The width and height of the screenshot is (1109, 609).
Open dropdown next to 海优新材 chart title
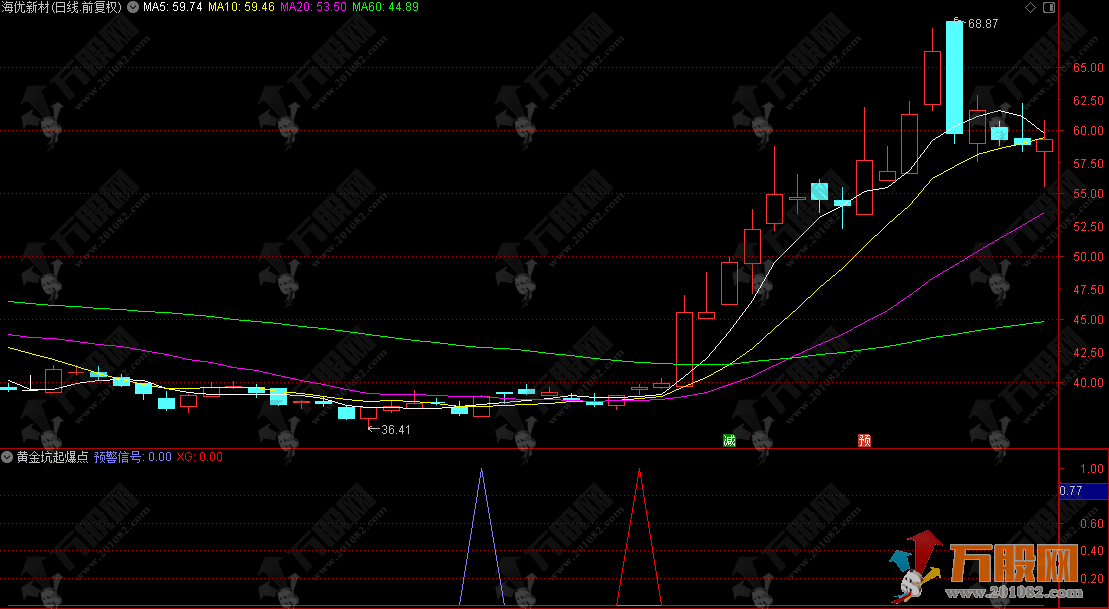pyautogui.click(x=132, y=7)
